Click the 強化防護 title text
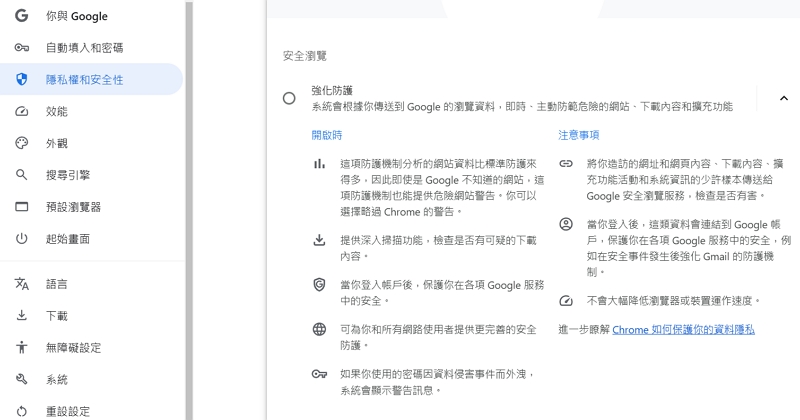The height and width of the screenshot is (420, 800). click(x=332, y=90)
